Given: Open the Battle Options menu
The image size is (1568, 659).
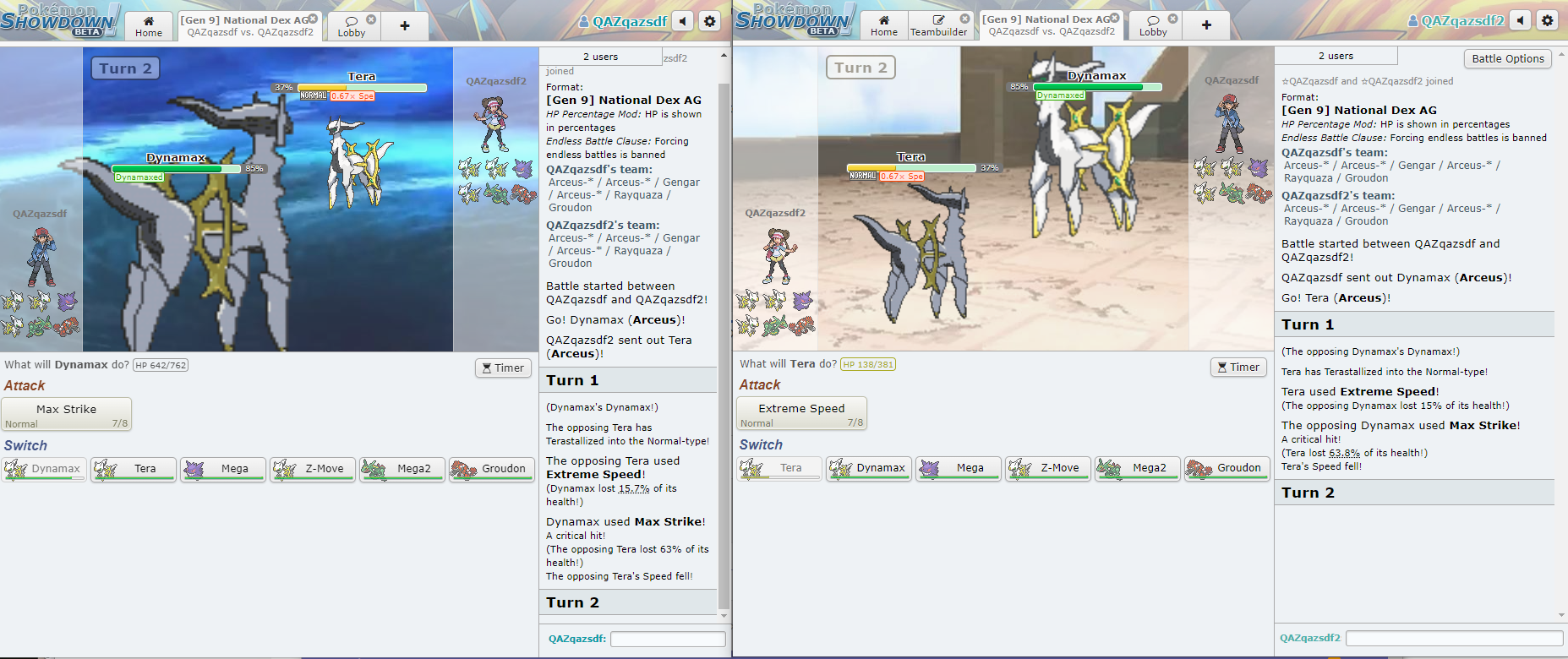Looking at the screenshot, I should pos(1507,58).
